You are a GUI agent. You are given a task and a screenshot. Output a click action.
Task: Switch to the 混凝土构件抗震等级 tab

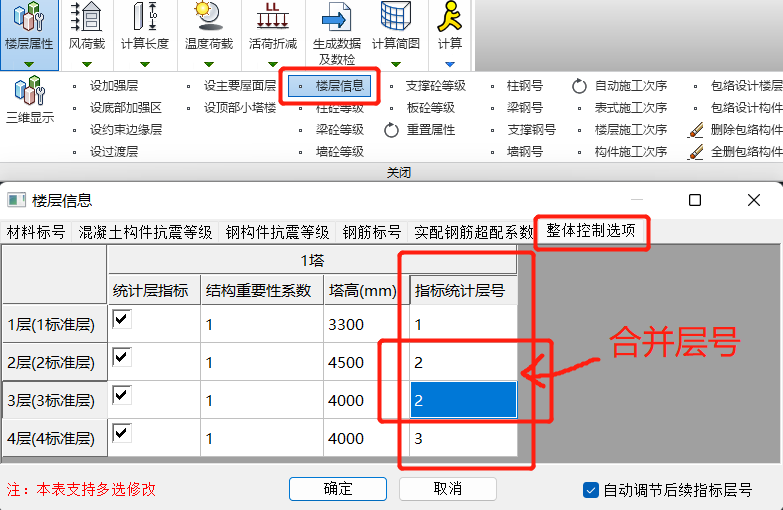pyautogui.click(x=145, y=232)
